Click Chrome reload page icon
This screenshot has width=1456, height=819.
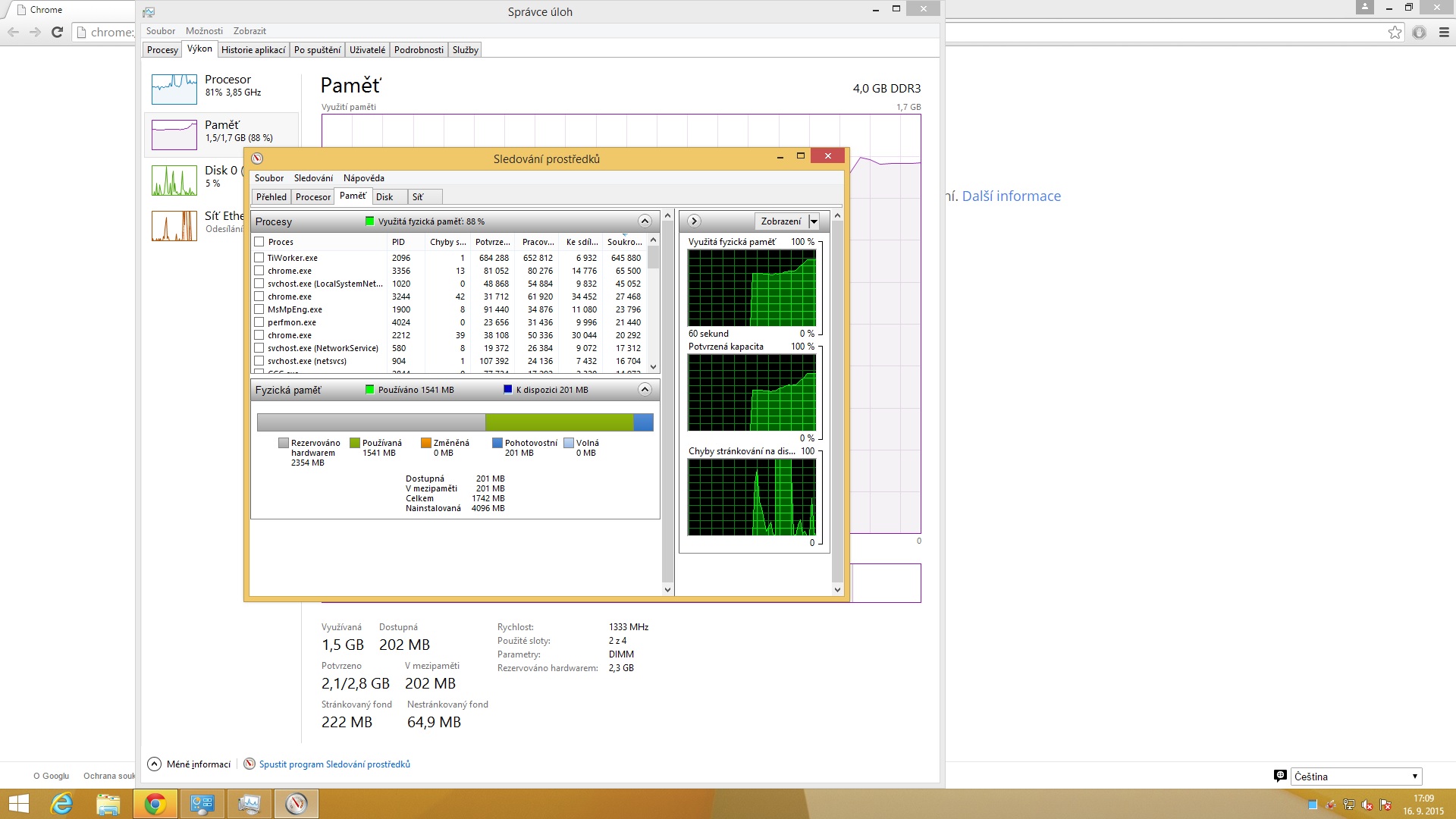point(57,32)
